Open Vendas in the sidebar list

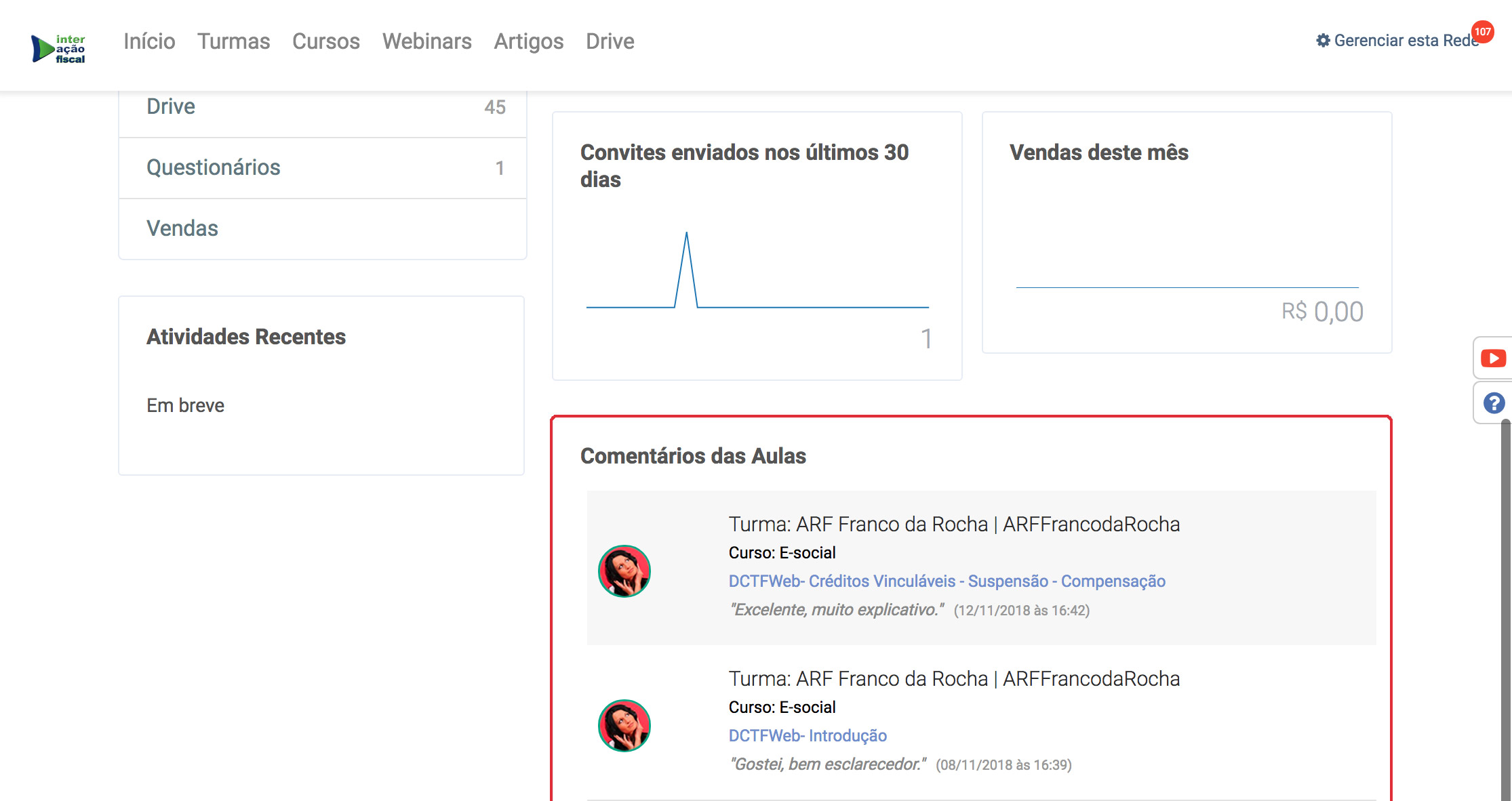coord(182,228)
